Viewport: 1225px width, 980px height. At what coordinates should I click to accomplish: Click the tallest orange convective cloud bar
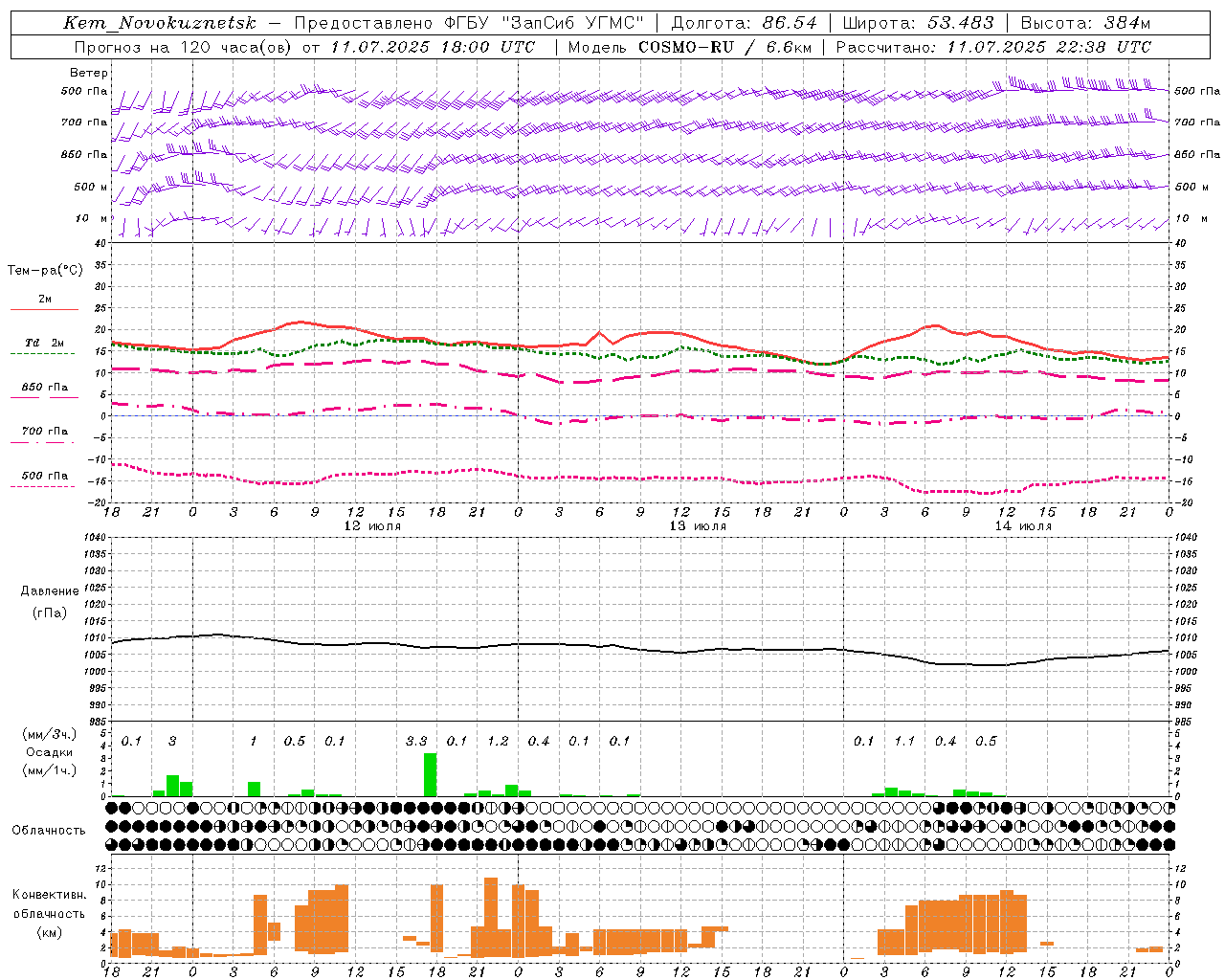491,917
